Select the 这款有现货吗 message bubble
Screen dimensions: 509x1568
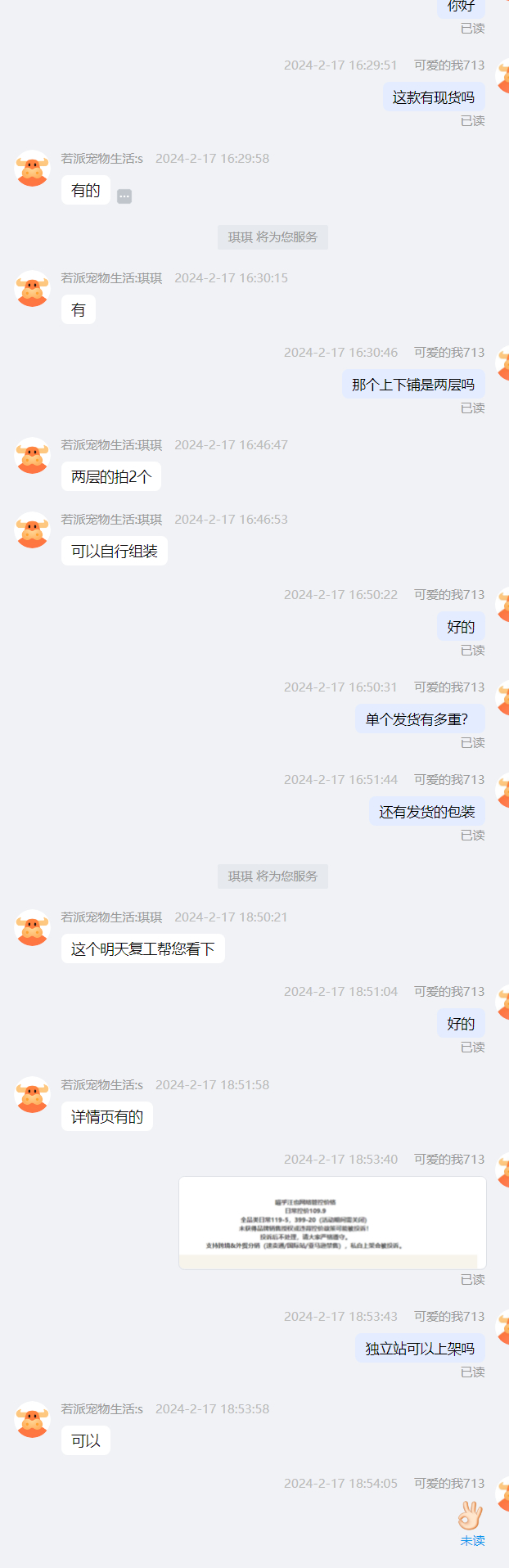(x=434, y=97)
